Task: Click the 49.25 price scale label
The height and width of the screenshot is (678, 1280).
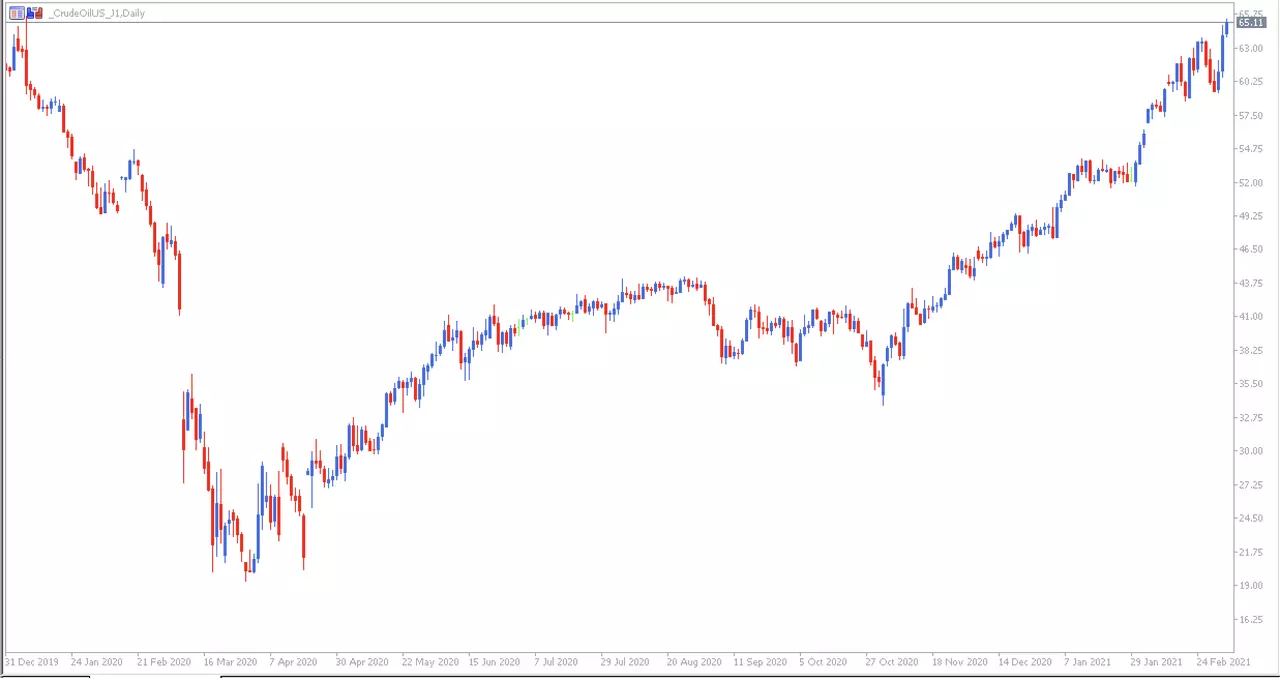Action: 1249,216
